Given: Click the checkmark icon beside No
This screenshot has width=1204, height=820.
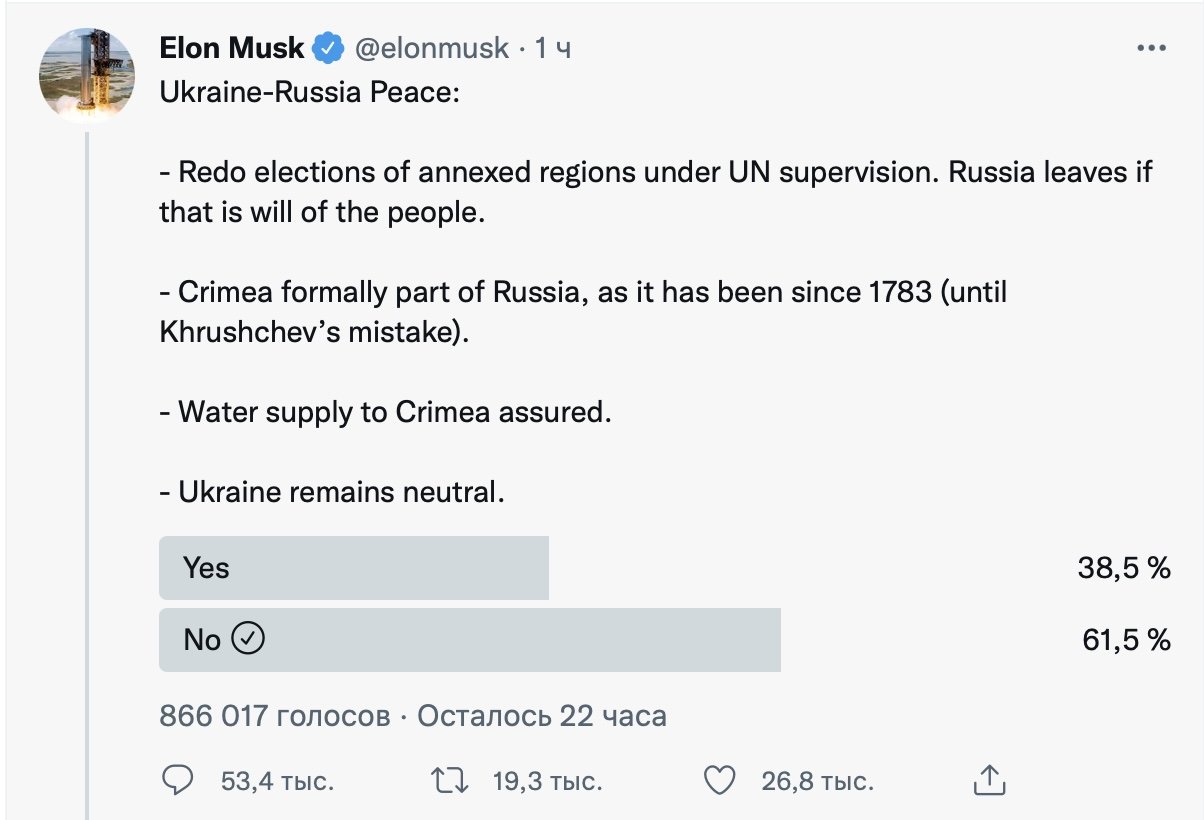Looking at the screenshot, I should (247, 639).
